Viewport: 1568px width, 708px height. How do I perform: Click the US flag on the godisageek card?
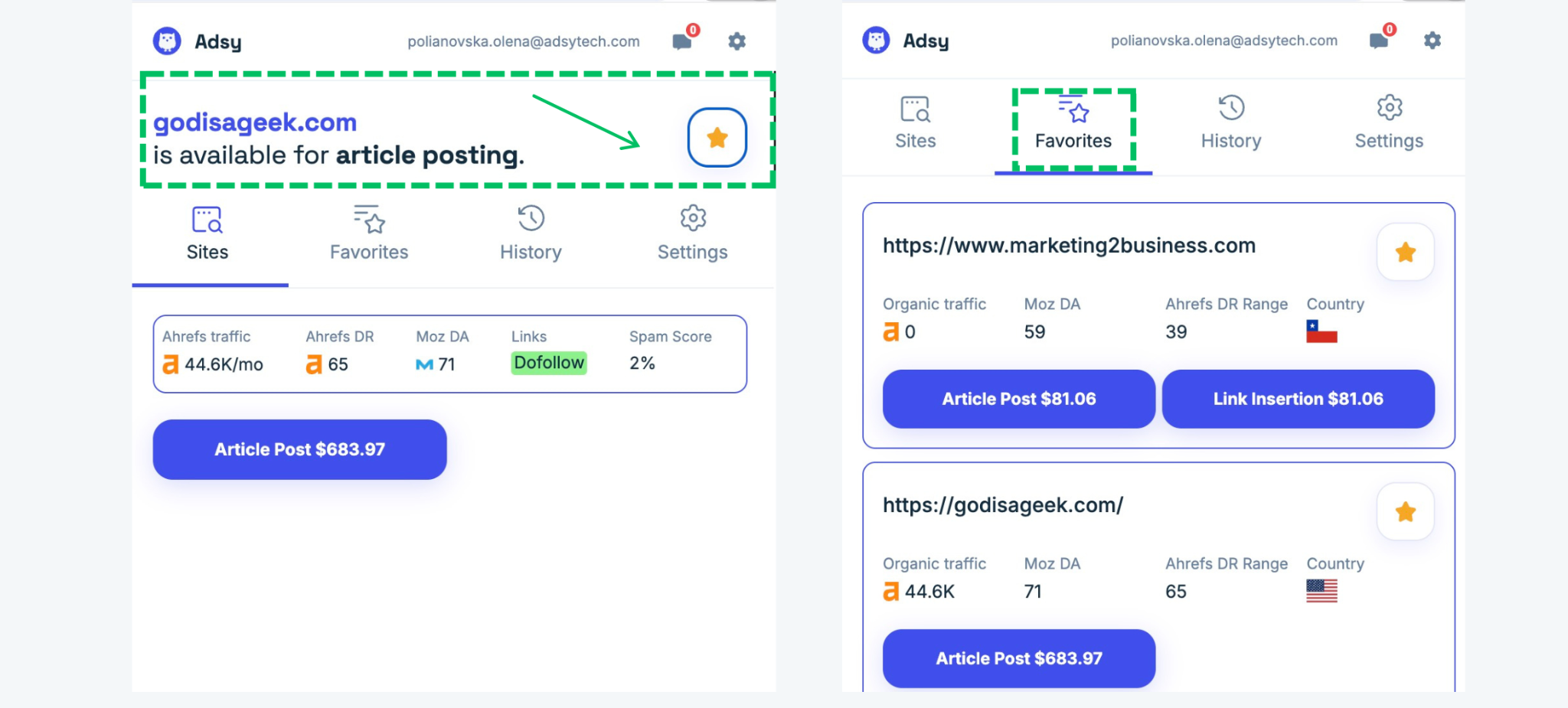point(1321,591)
